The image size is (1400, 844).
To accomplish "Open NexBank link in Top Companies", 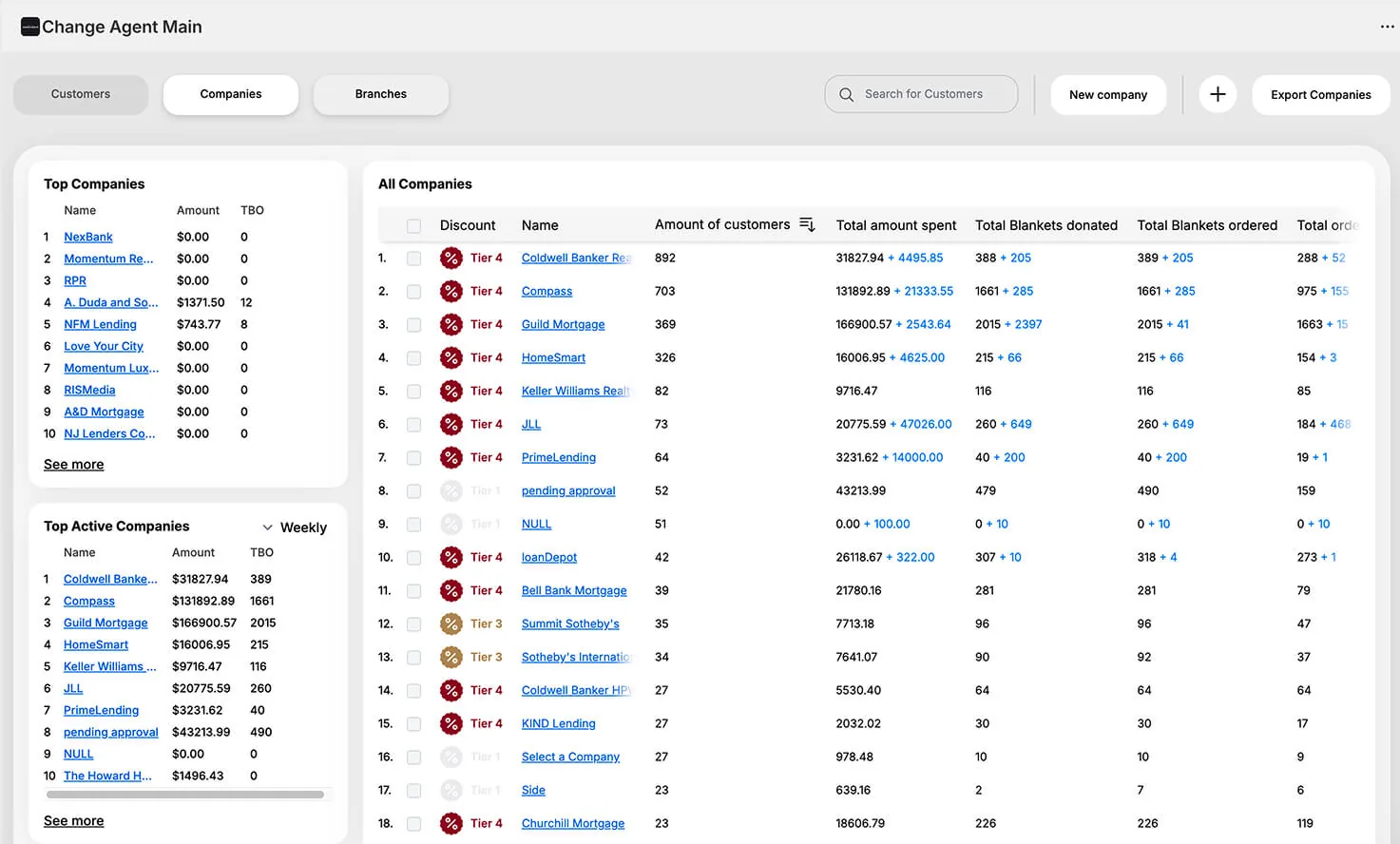I will (x=88, y=237).
